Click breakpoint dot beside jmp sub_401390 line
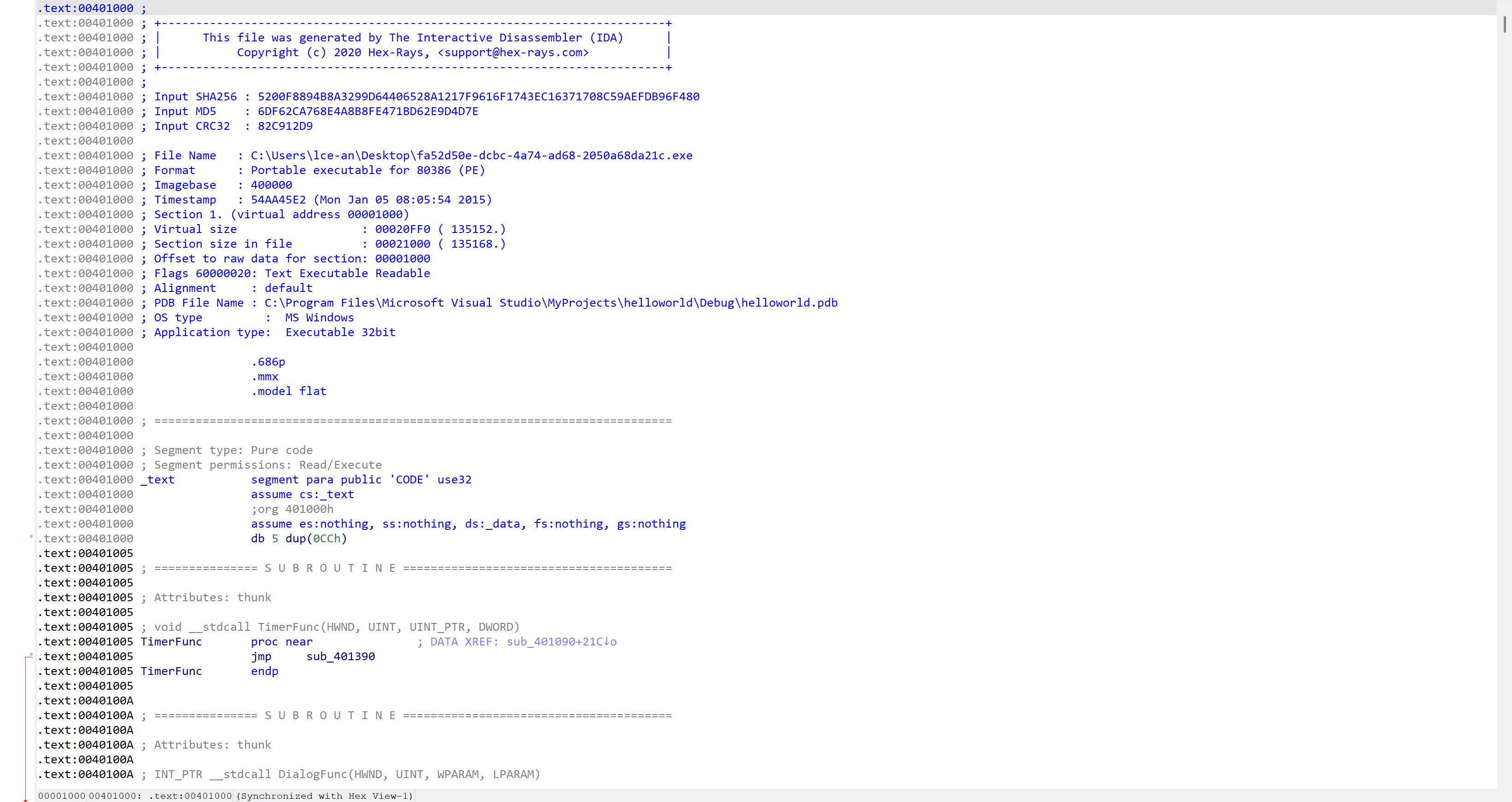The height and width of the screenshot is (802, 1512). tap(31, 654)
